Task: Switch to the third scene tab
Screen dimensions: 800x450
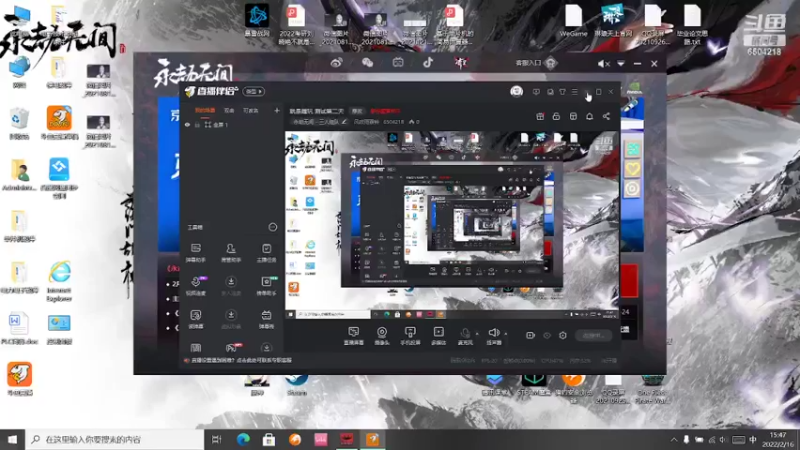Action: 251,110
